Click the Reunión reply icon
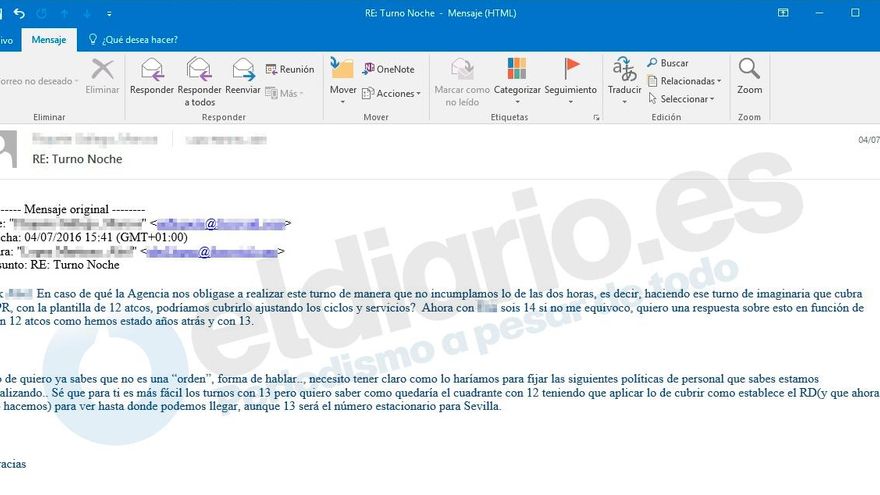The width and height of the screenshot is (880, 495). pos(290,69)
